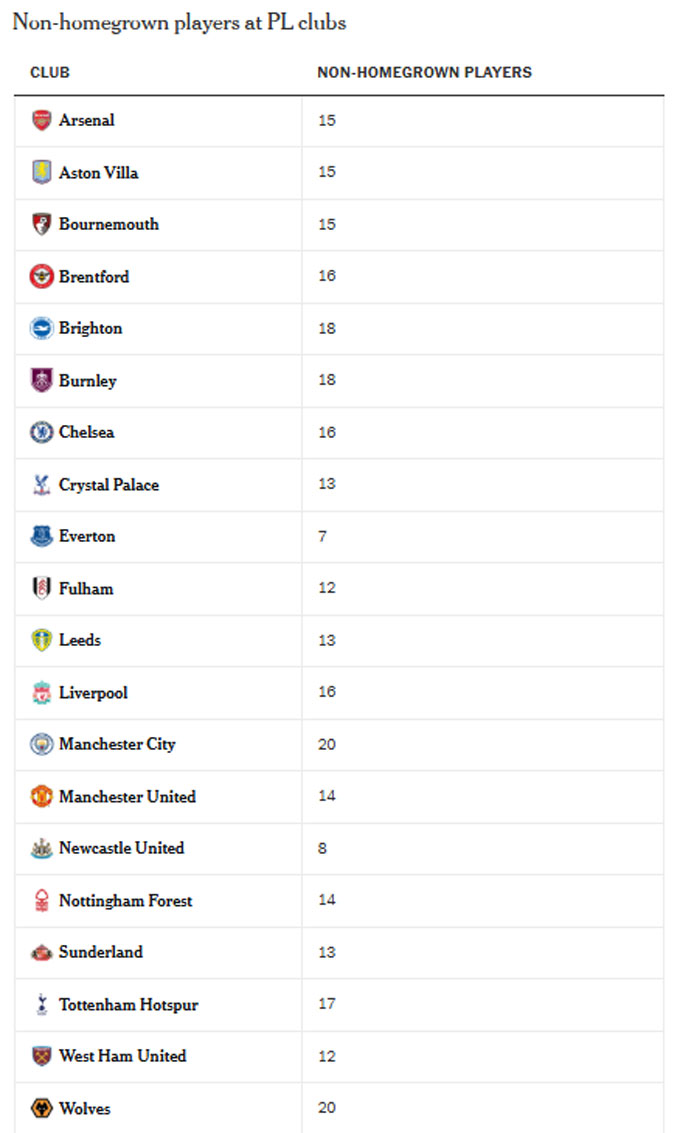Click the Brighton seagull crest icon
Viewport: 680px width, 1133px height.
pyautogui.click(x=42, y=328)
